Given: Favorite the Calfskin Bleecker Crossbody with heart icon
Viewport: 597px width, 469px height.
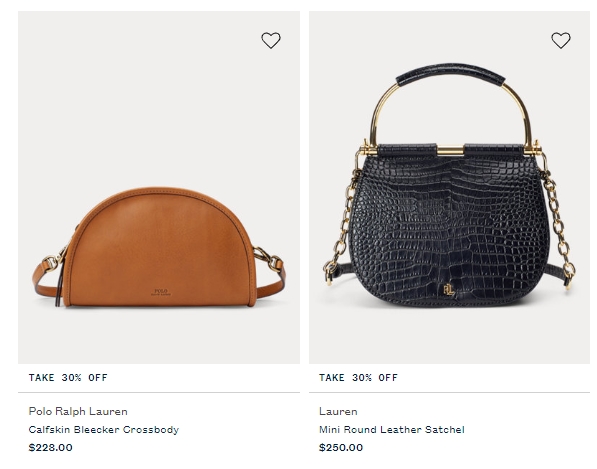Looking at the screenshot, I should pos(271,40).
